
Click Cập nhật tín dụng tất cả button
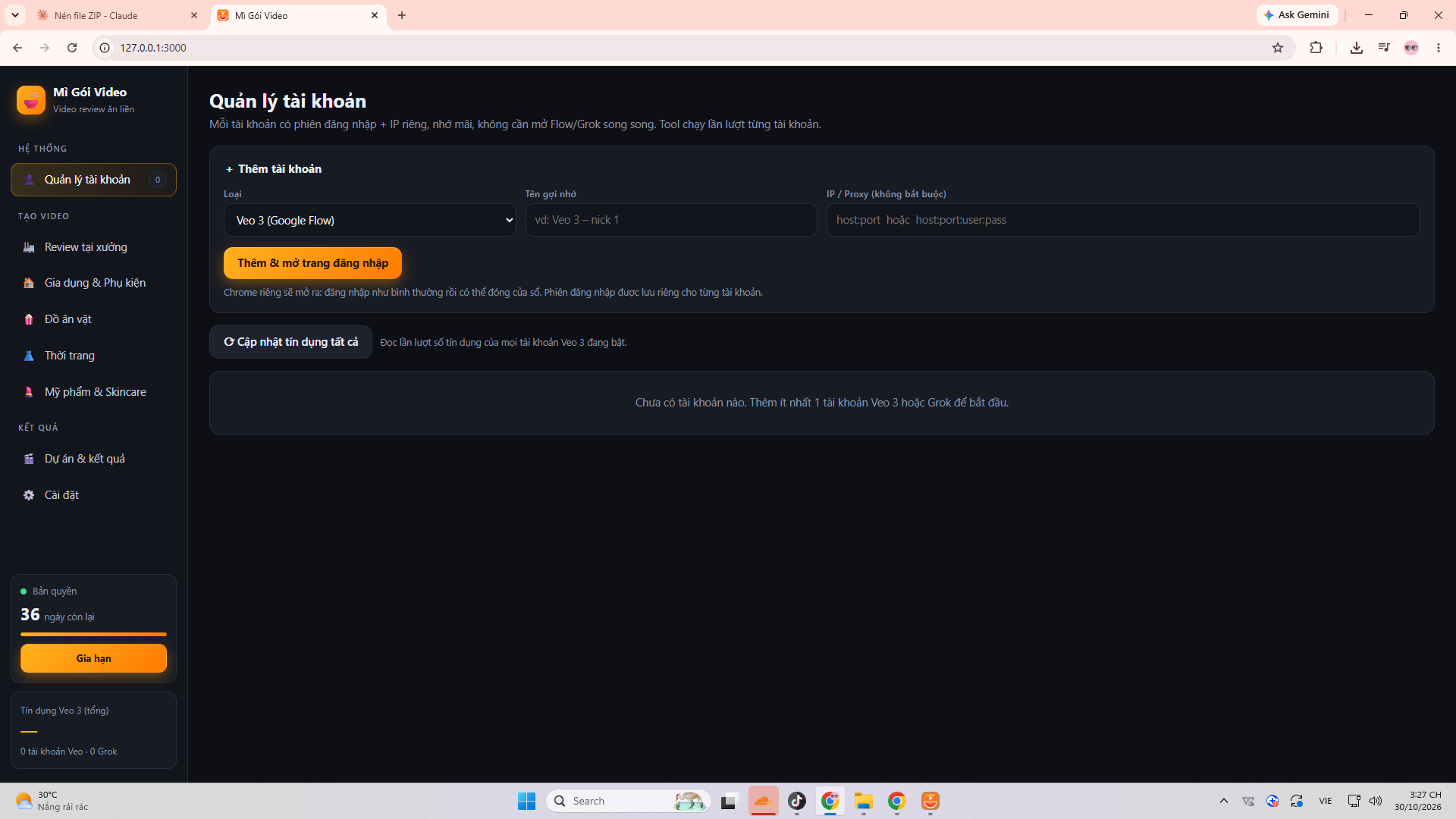point(290,342)
